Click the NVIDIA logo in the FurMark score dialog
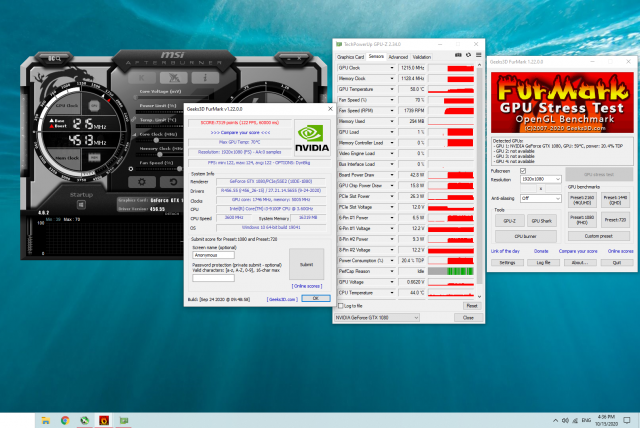The image size is (640, 428). tap(312, 138)
